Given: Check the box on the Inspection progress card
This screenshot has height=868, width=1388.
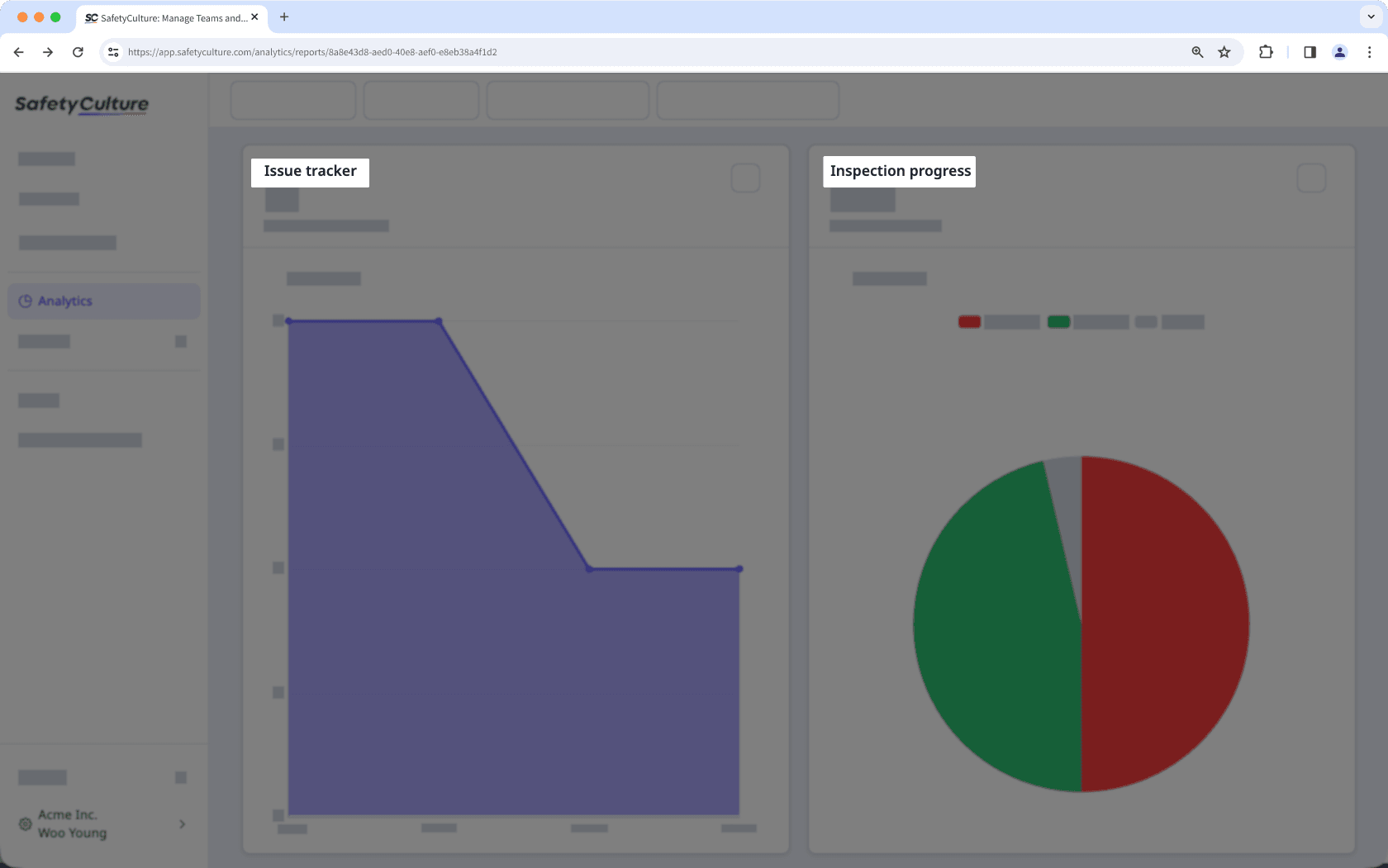Looking at the screenshot, I should (x=1310, y=177).
